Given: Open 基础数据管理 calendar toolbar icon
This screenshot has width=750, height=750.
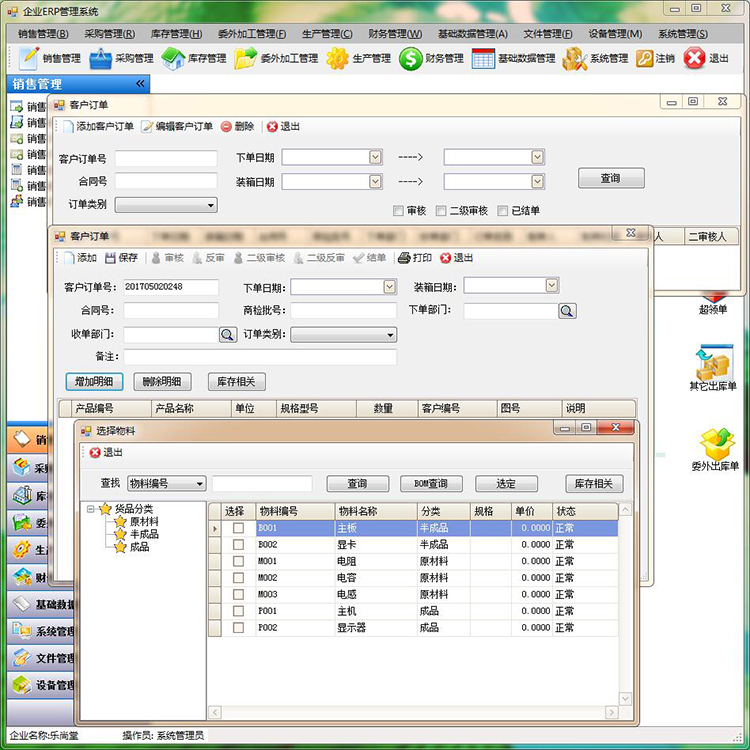Looking at the screenshot, I should [x=483, y=58].
